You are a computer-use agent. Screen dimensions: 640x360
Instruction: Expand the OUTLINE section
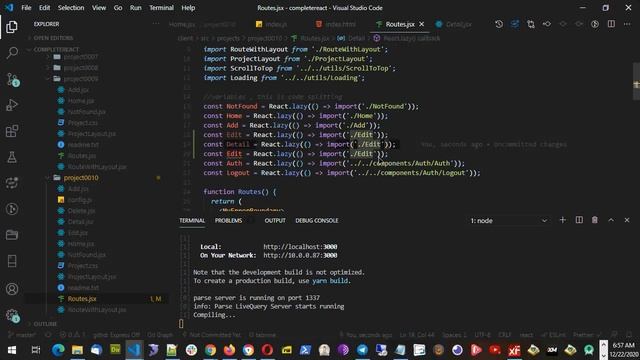(x=45, y=324)
